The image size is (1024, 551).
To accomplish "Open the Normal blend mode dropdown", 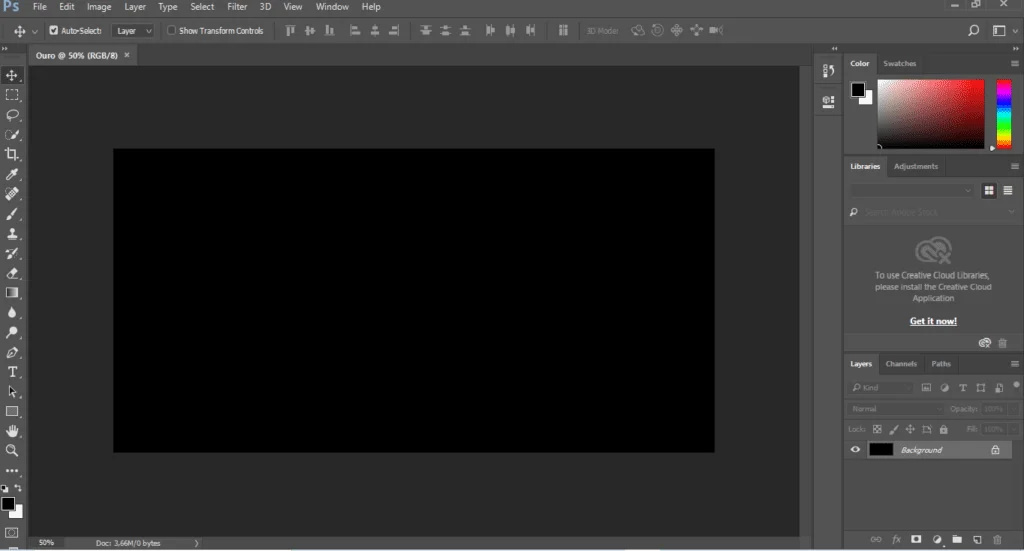I will click(896, 409).
